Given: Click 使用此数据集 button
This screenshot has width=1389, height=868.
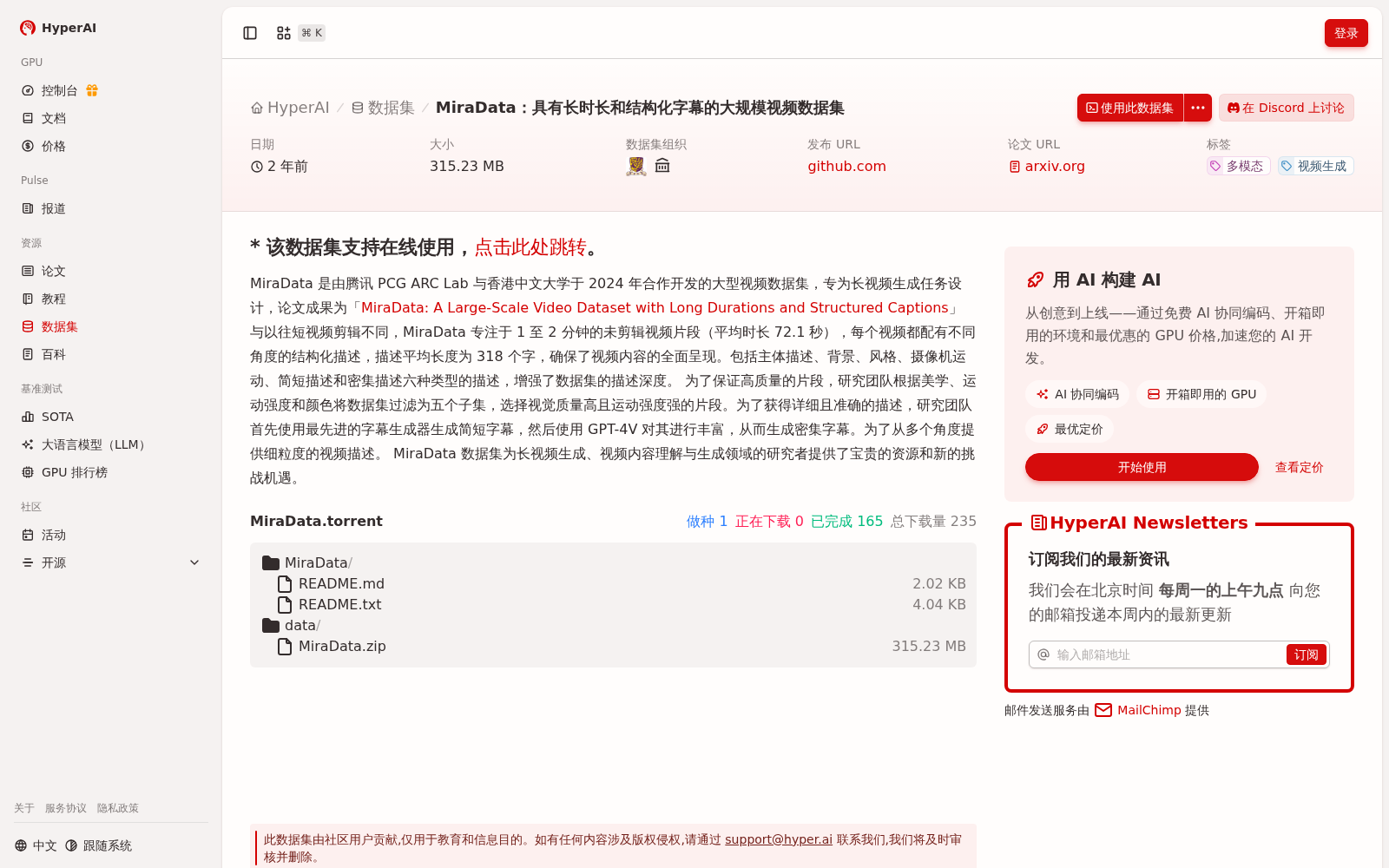Looking at the screenshot, I should point(1129,108).
